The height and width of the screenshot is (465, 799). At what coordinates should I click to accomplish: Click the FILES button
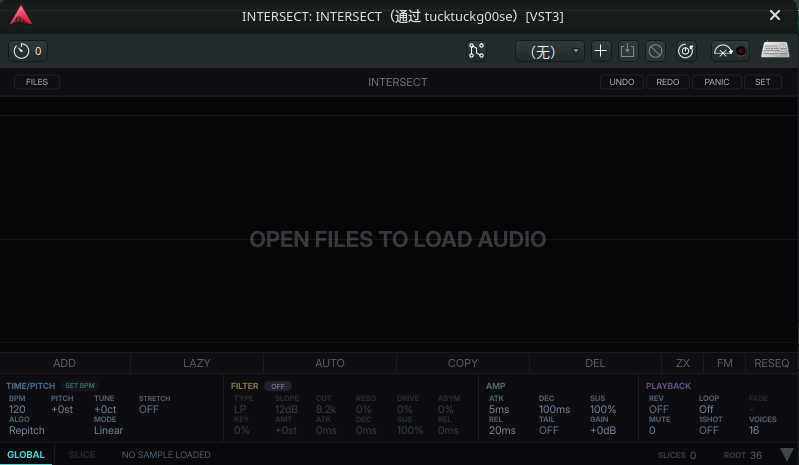[x=37, y=82]
